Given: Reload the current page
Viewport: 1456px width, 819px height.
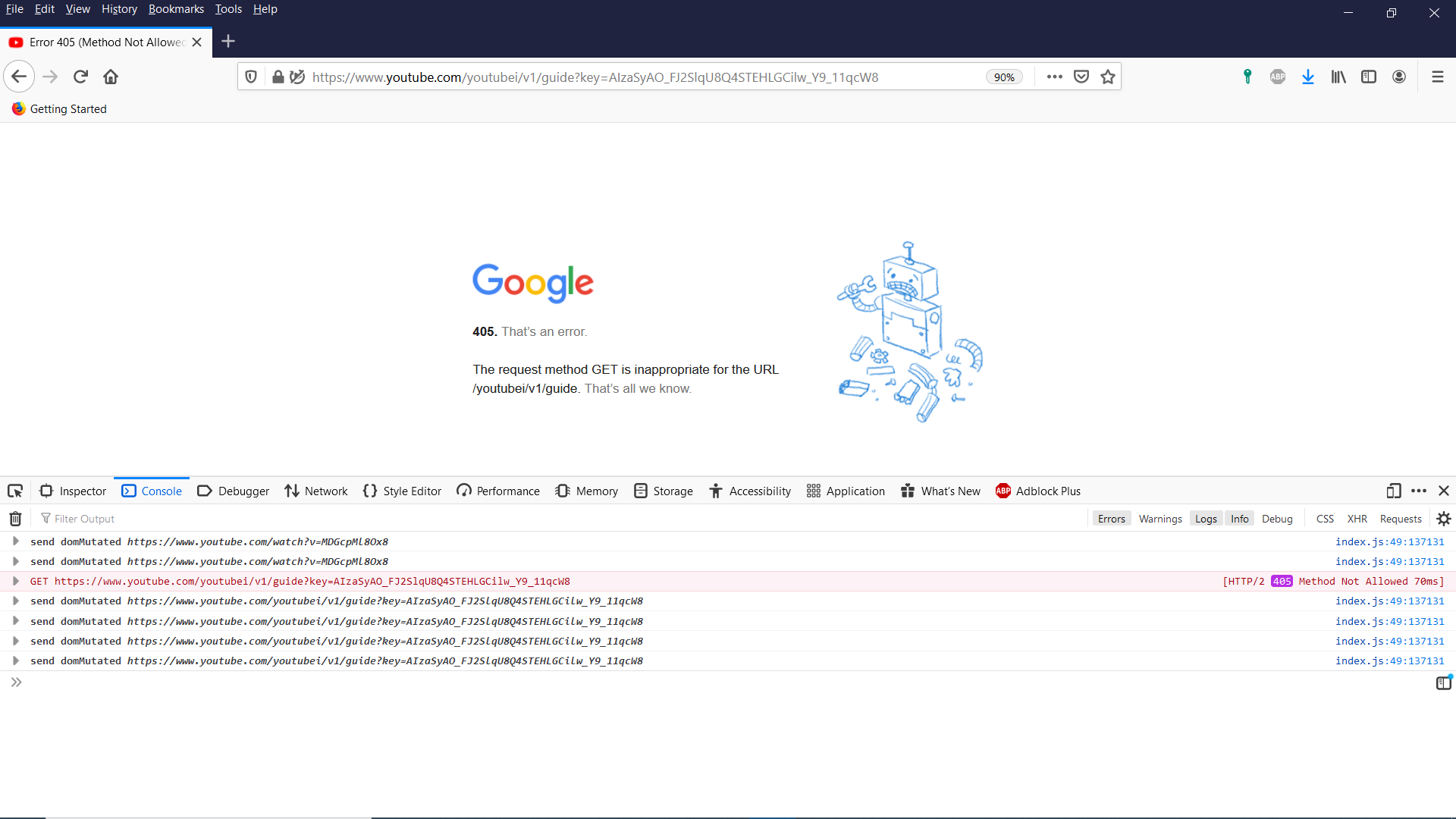Looking at the screenshot, I should [80, 77].
